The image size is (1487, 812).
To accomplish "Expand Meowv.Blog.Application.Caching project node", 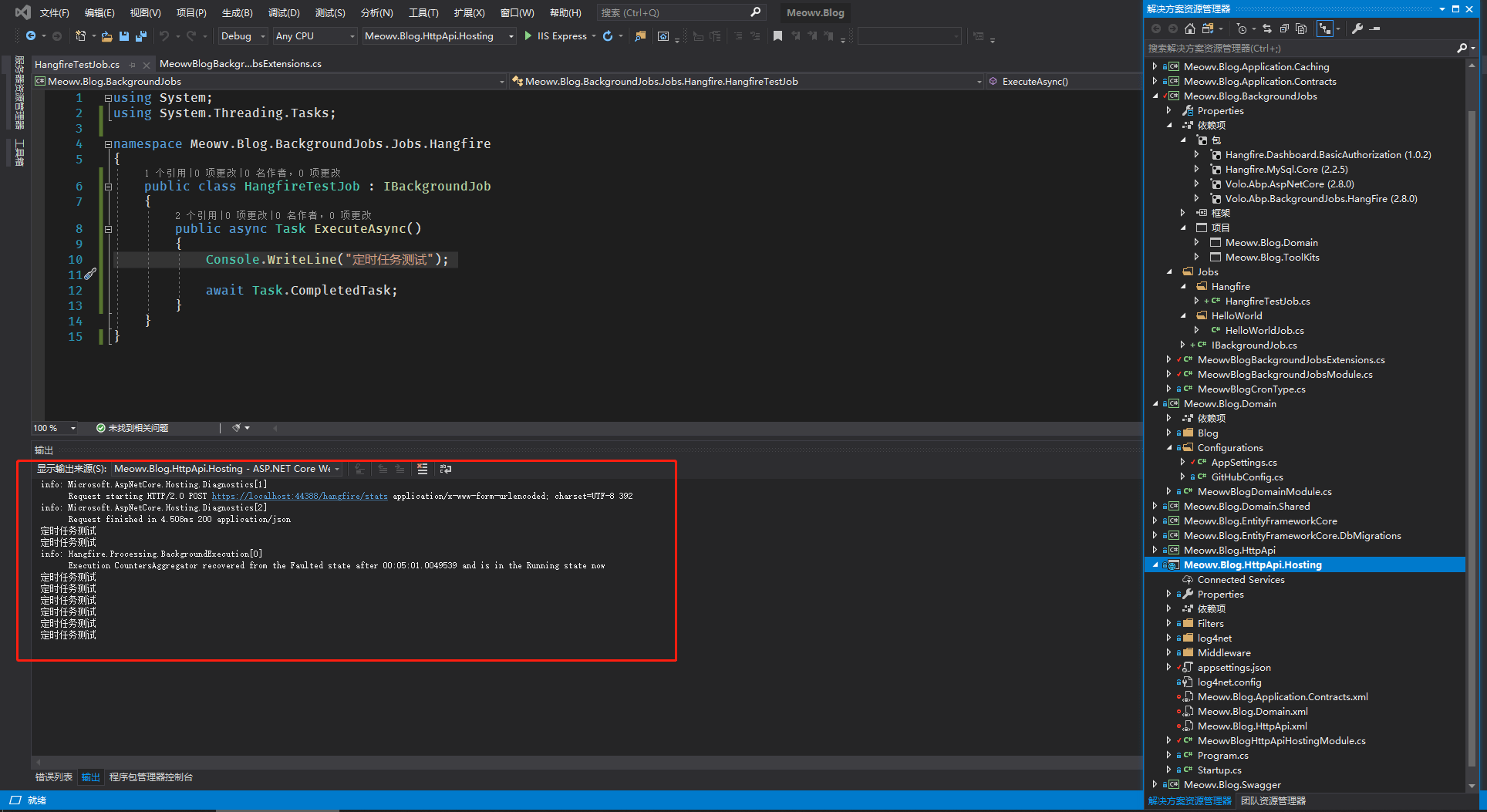I will pyautogui.click(x=1155, y=67).
